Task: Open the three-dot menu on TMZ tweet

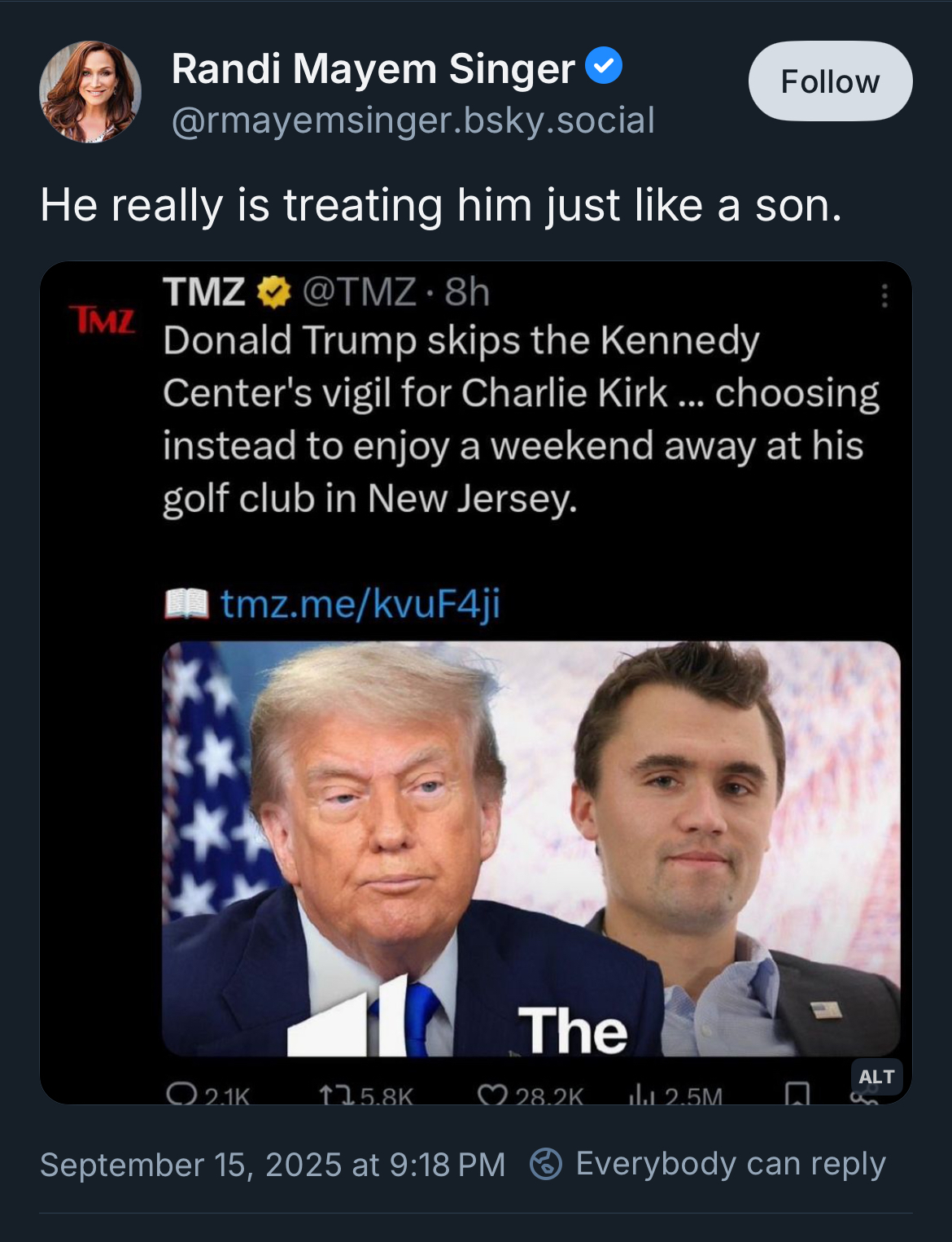Action: (884, 295)
